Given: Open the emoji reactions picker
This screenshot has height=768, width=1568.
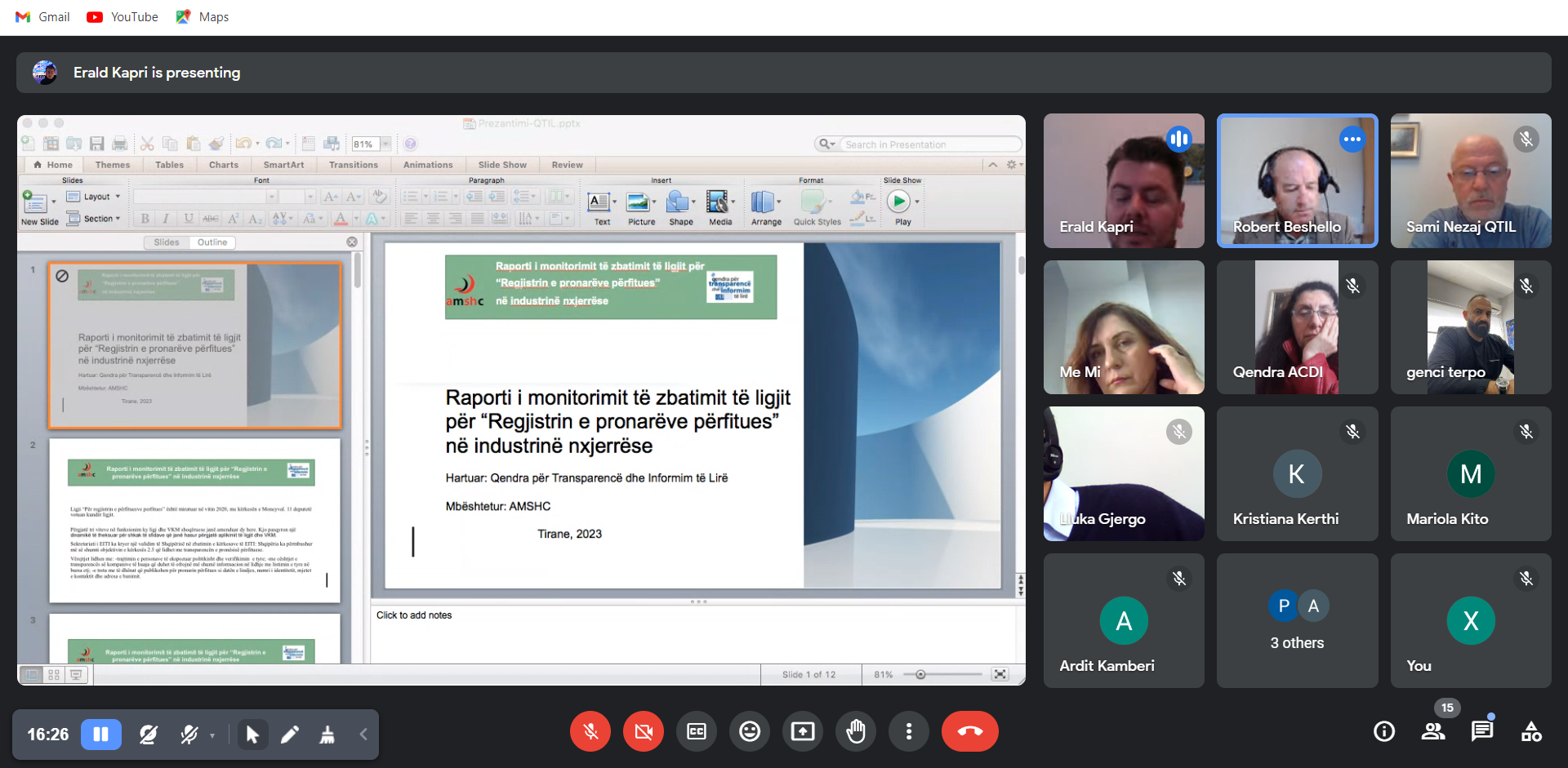Looking at the screenshot, I should pyautogui.click(x=750, y=731).
